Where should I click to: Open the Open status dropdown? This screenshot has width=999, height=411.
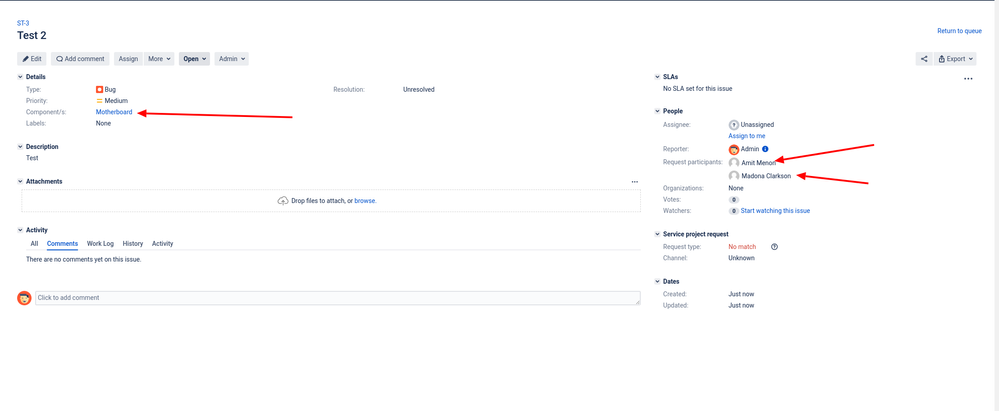tap(194, 59)
